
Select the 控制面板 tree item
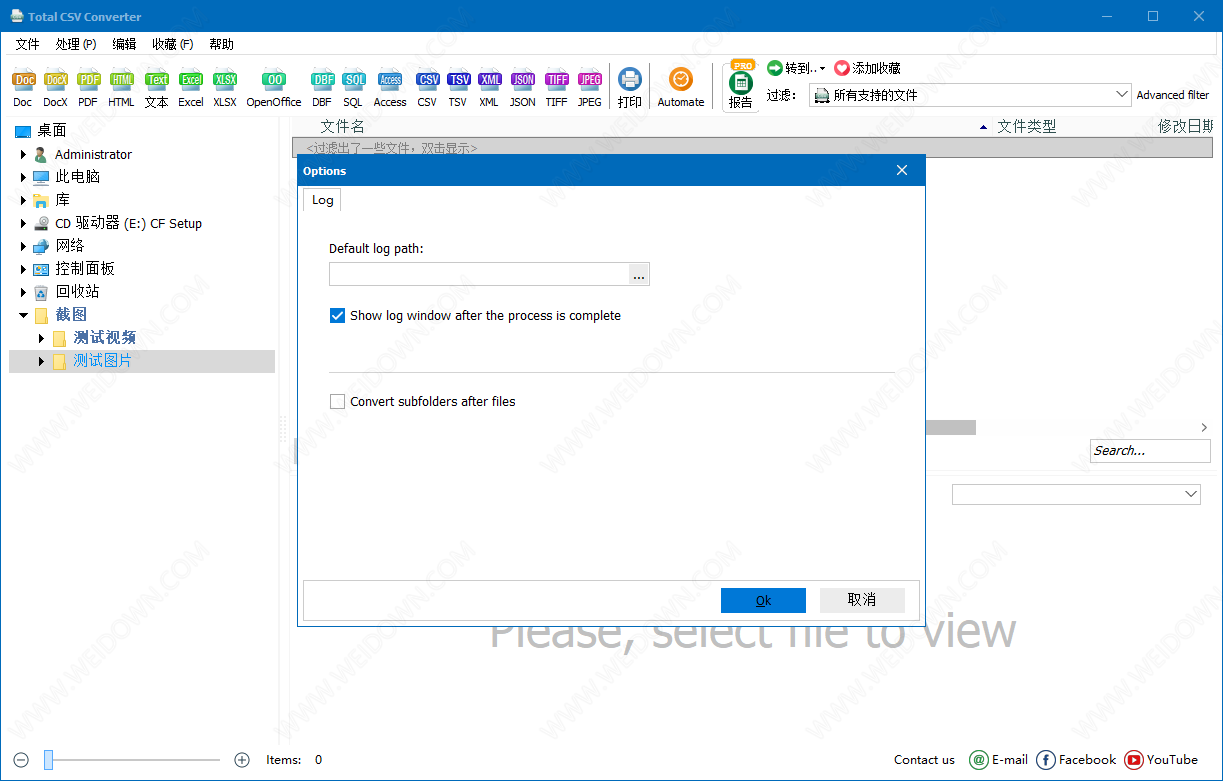click(x=85, y=269)
